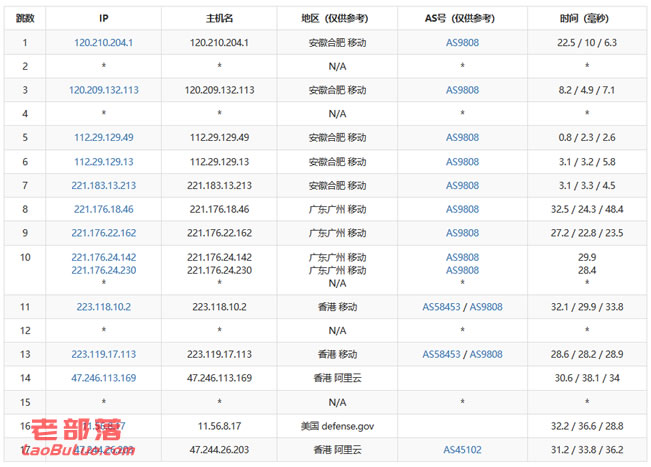Click the 安徽合肥 移动 region in hop 1
The height and width of the screenshot is (467, 651).
[337, 42]
